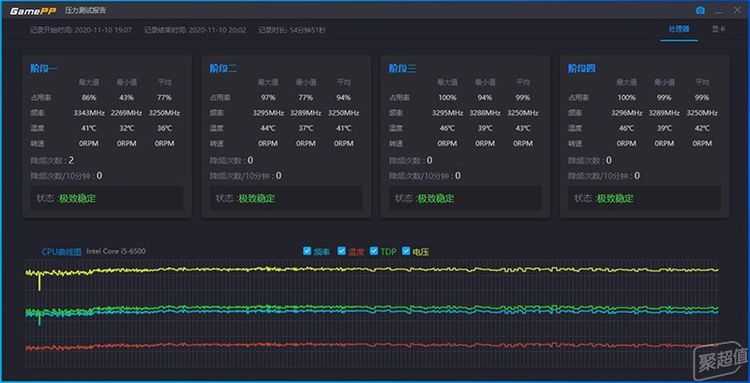Select the 阶段一 card heading
The height and width of the screenshot is (383, 750).
(44, 68)
